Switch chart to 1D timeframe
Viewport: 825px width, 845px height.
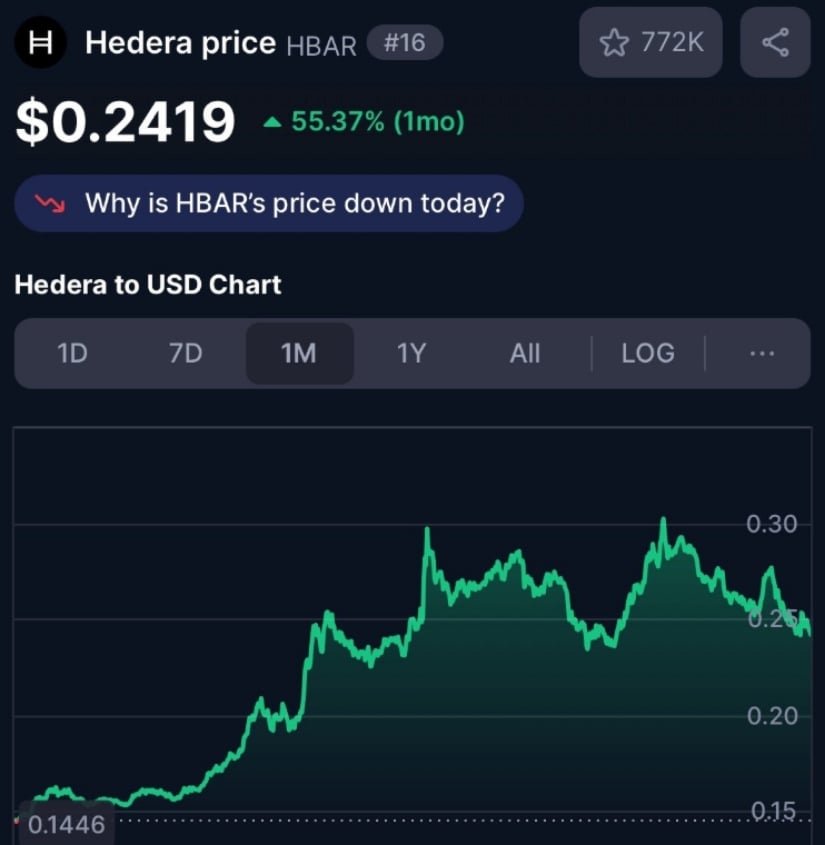tap(72, 354)
